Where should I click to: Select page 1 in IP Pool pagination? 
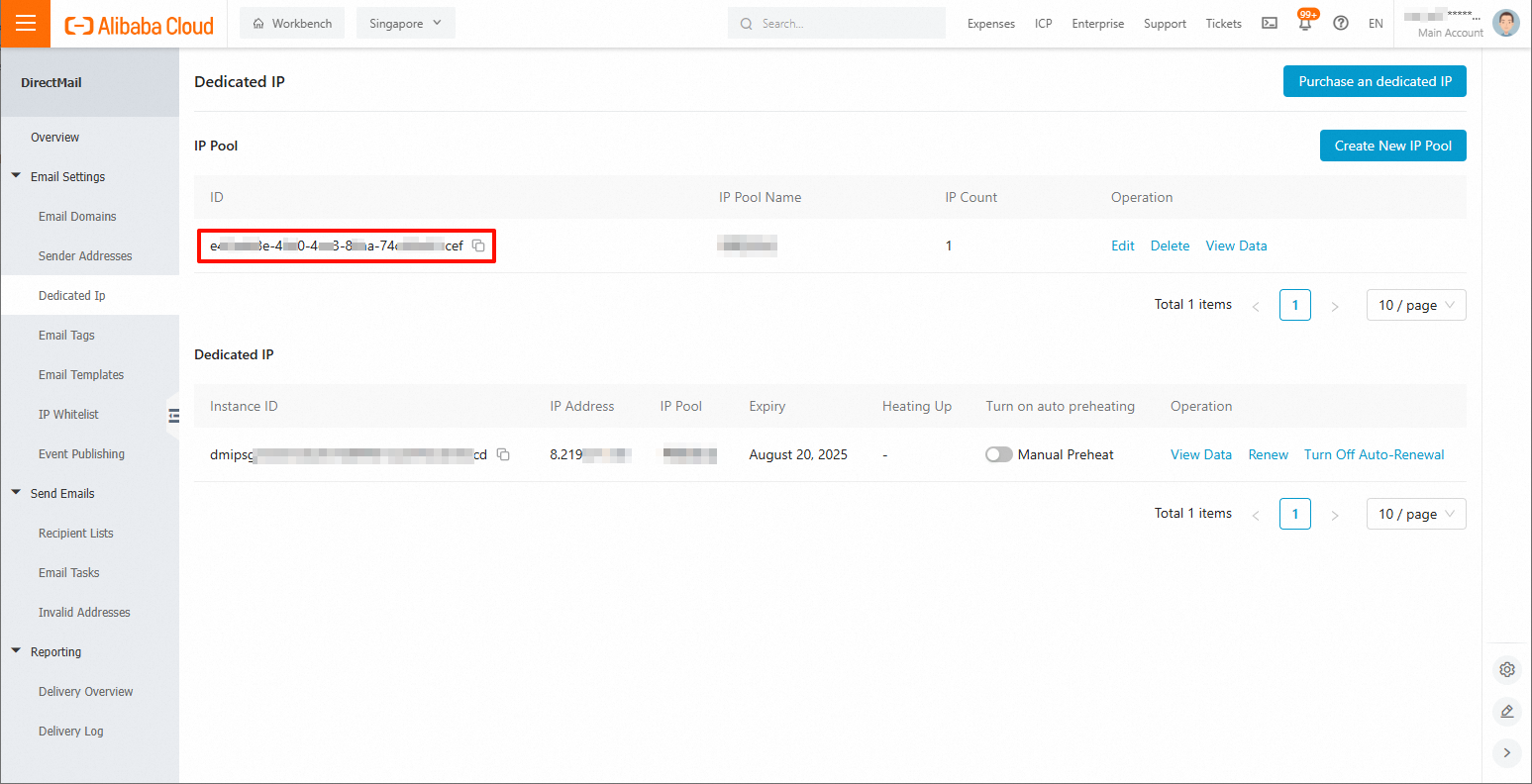1295,305
